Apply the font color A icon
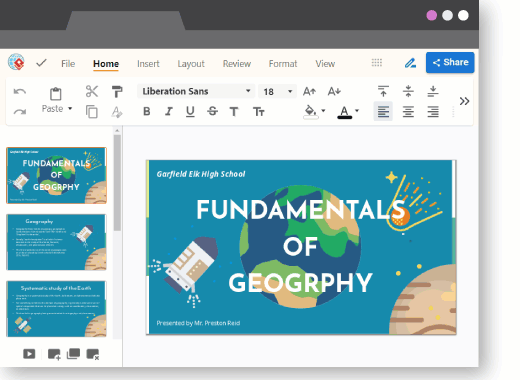The width and height of the screenshot is (520, 380). point(345,112)
